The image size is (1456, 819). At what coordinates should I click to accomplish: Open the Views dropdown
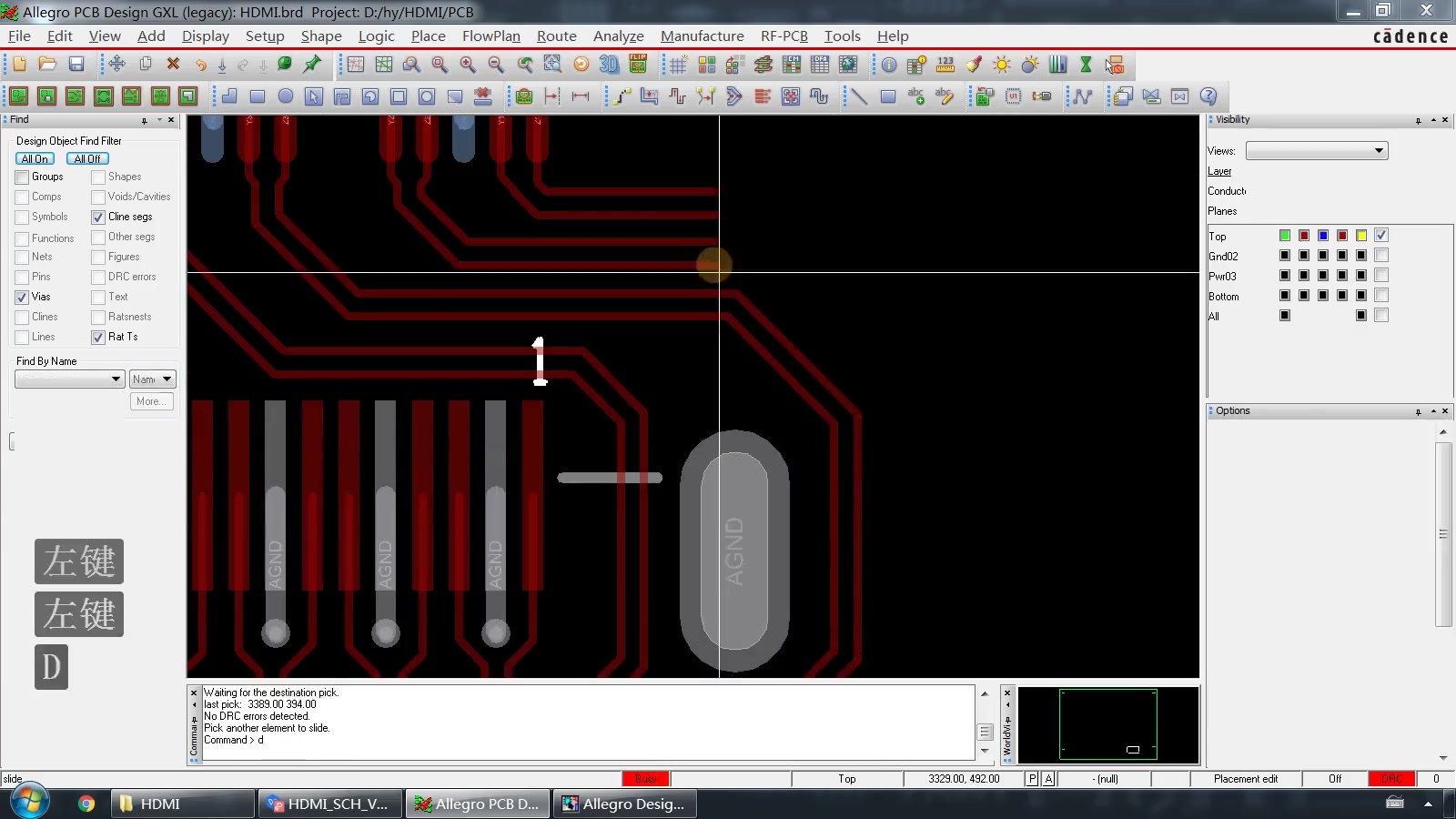coord(1317,150)
